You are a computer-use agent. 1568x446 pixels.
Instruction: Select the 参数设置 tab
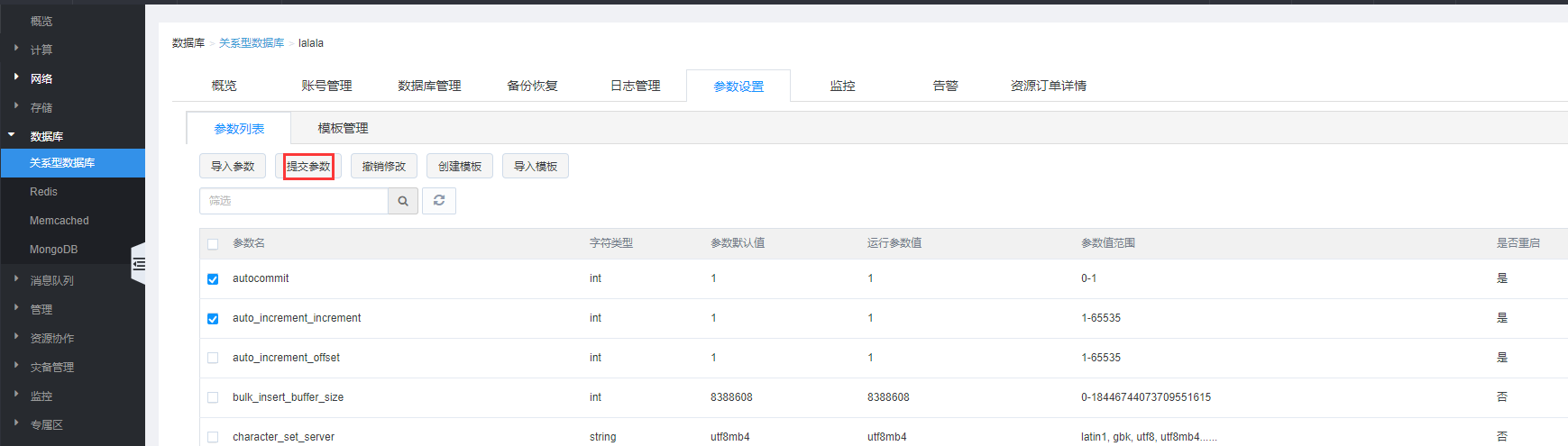point(738,86)
